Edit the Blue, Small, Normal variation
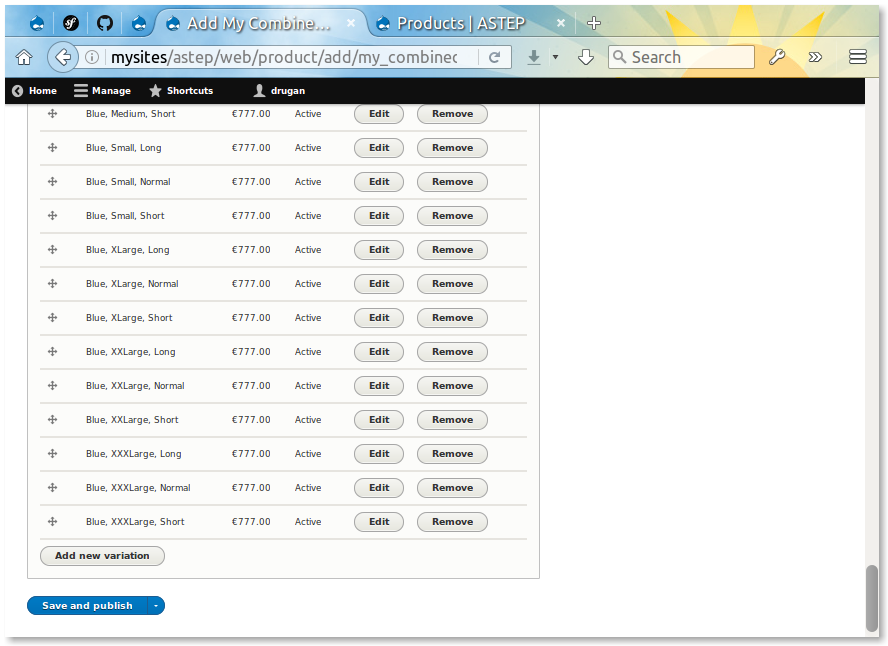Screen dimensions: 888x646 click(379, 182)
